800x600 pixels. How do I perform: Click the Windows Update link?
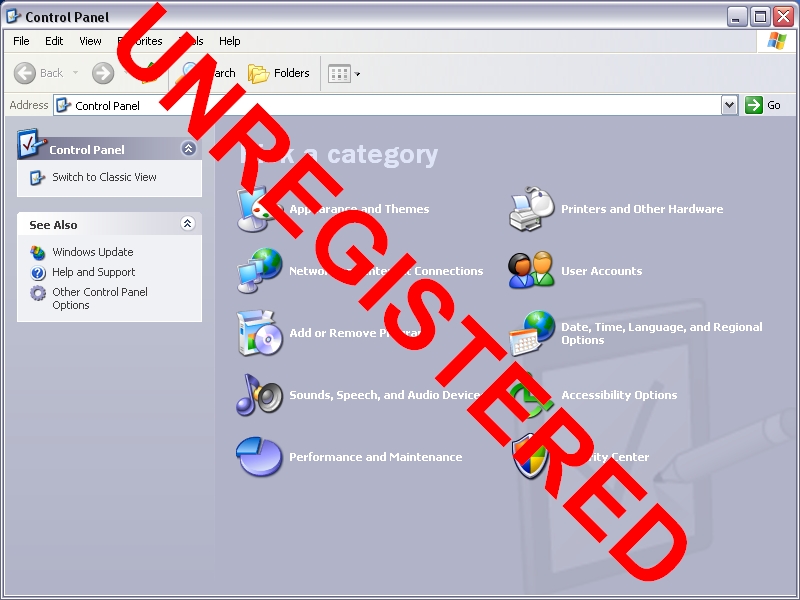92,252
